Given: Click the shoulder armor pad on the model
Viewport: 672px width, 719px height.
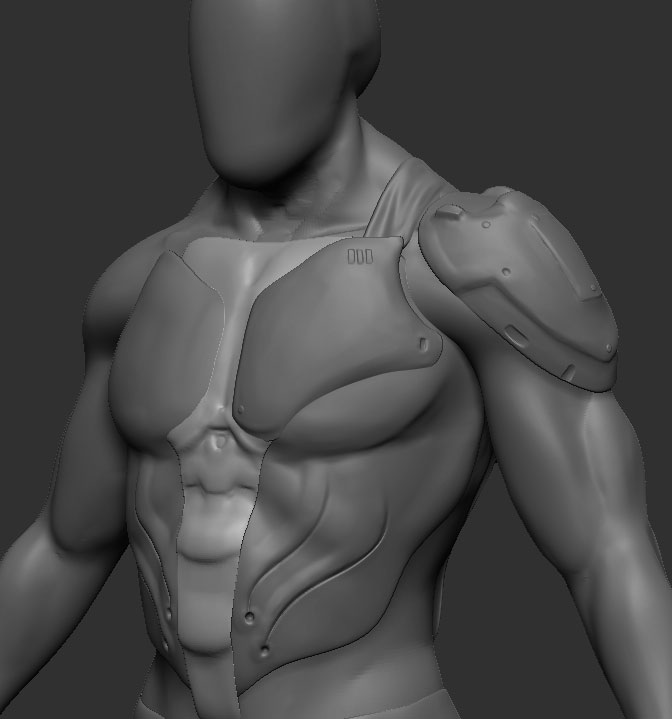Looking at the screenshot, I should (518, 287).
